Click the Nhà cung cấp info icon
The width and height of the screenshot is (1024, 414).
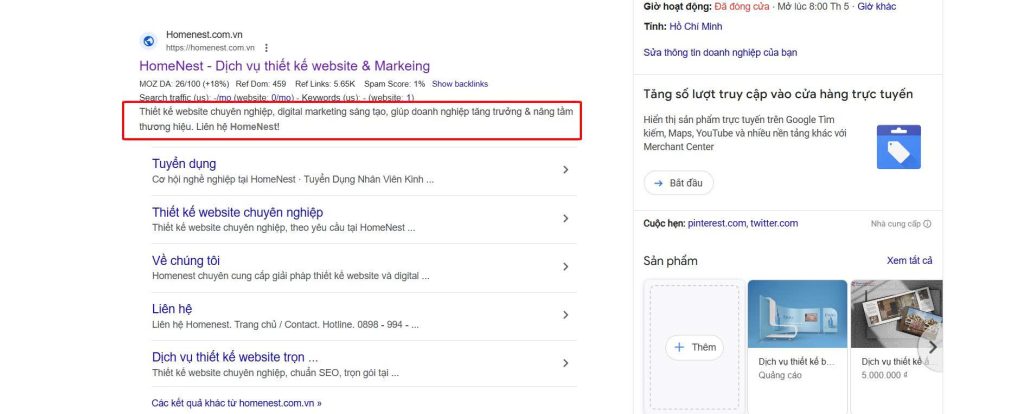tap(927, 224)
